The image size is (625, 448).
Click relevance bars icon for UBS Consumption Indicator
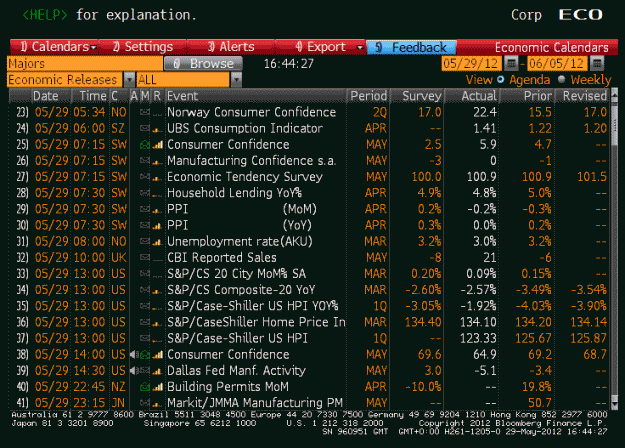(x=157, y=129)
